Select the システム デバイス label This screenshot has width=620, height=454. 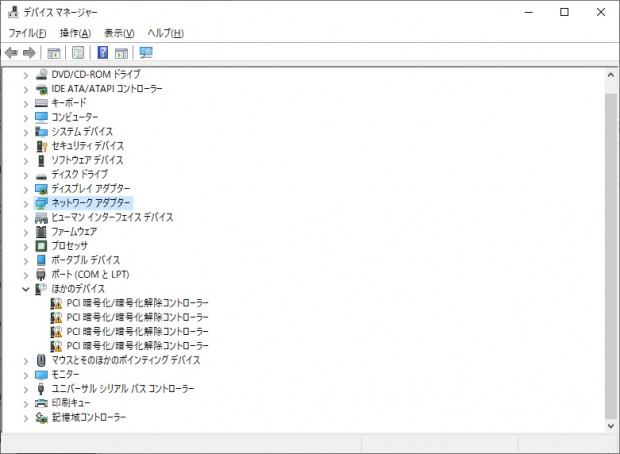[82, 131]
